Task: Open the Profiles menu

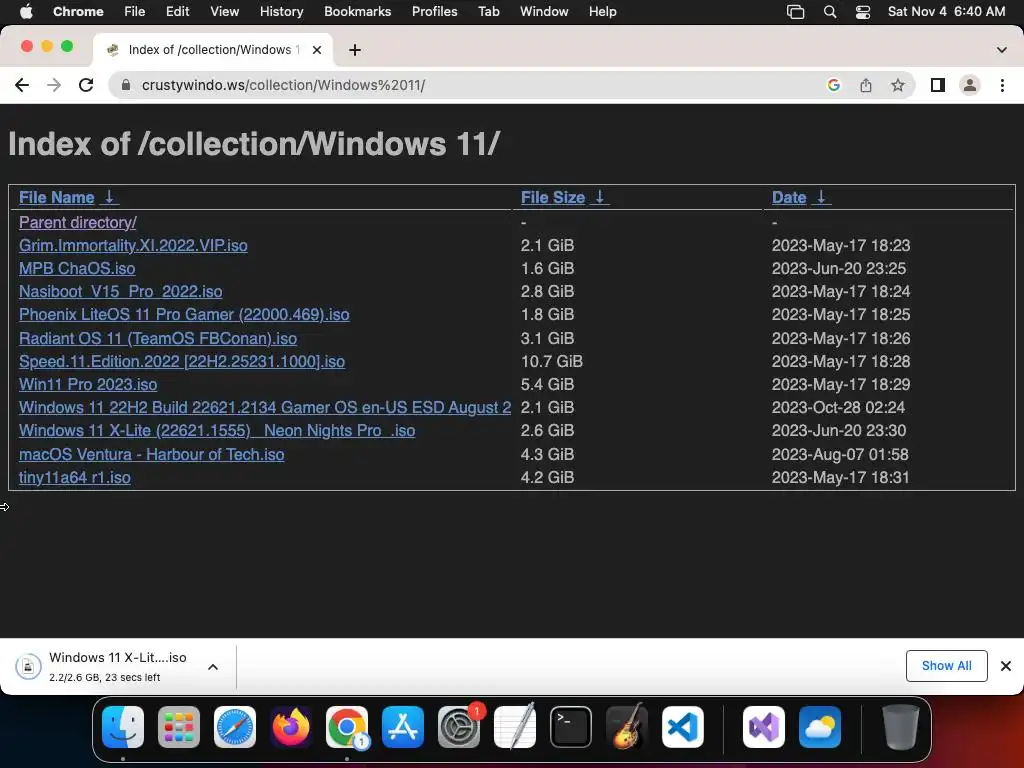Action: [434, 11]
